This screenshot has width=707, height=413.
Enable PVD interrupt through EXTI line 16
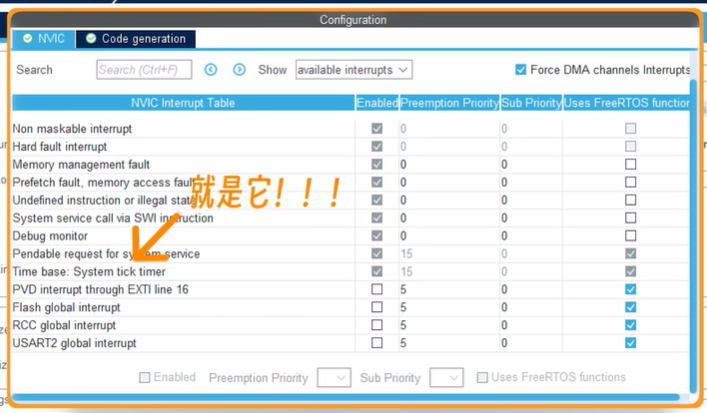[x=377, y=289]
